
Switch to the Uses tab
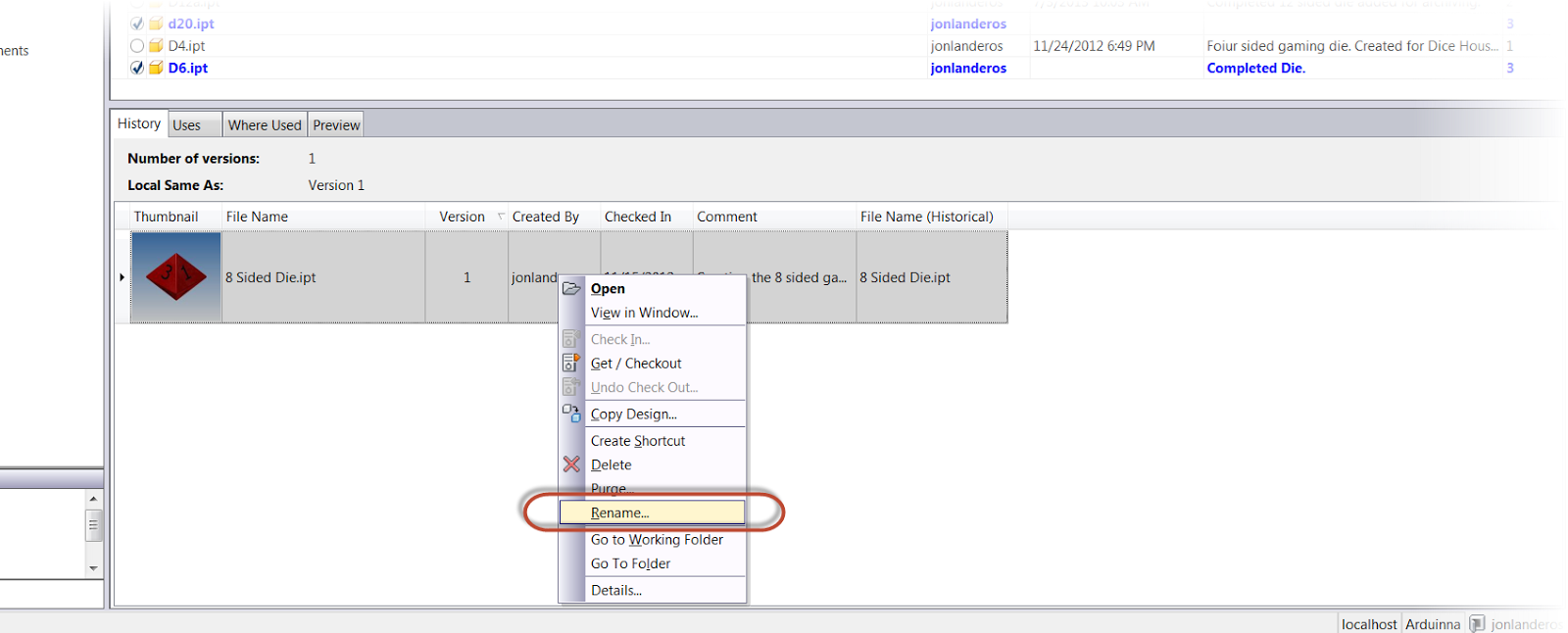point(195,124)
